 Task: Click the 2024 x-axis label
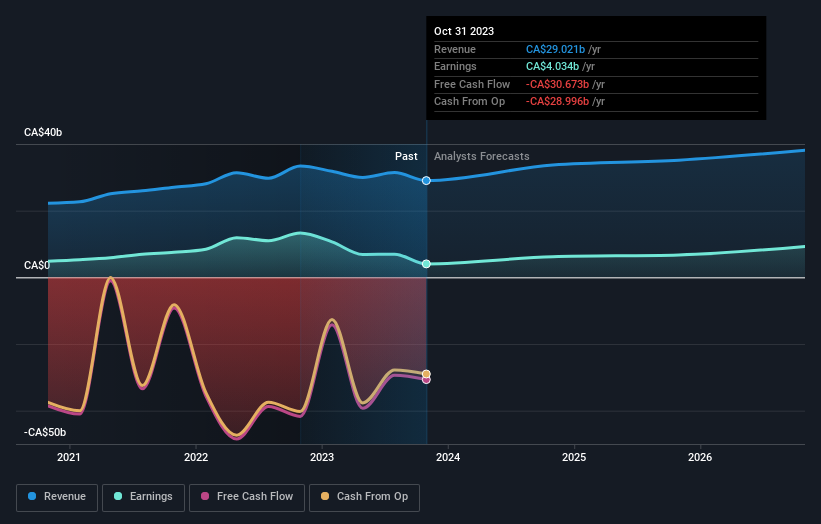click(x=448, y=458)
